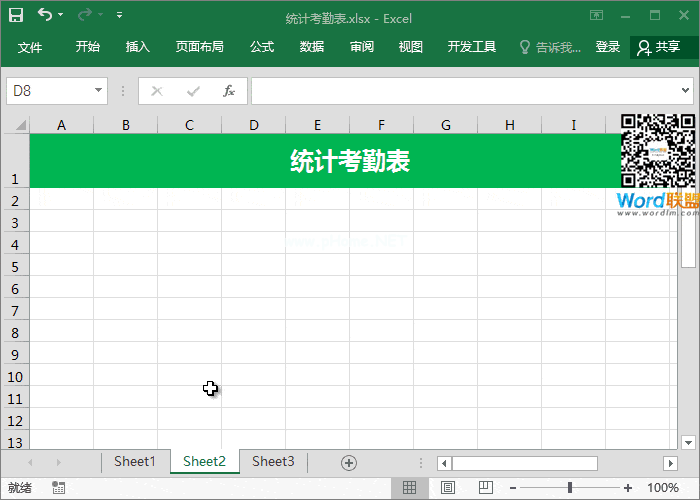
Task: Select column A header
Action: click(62, 125)
